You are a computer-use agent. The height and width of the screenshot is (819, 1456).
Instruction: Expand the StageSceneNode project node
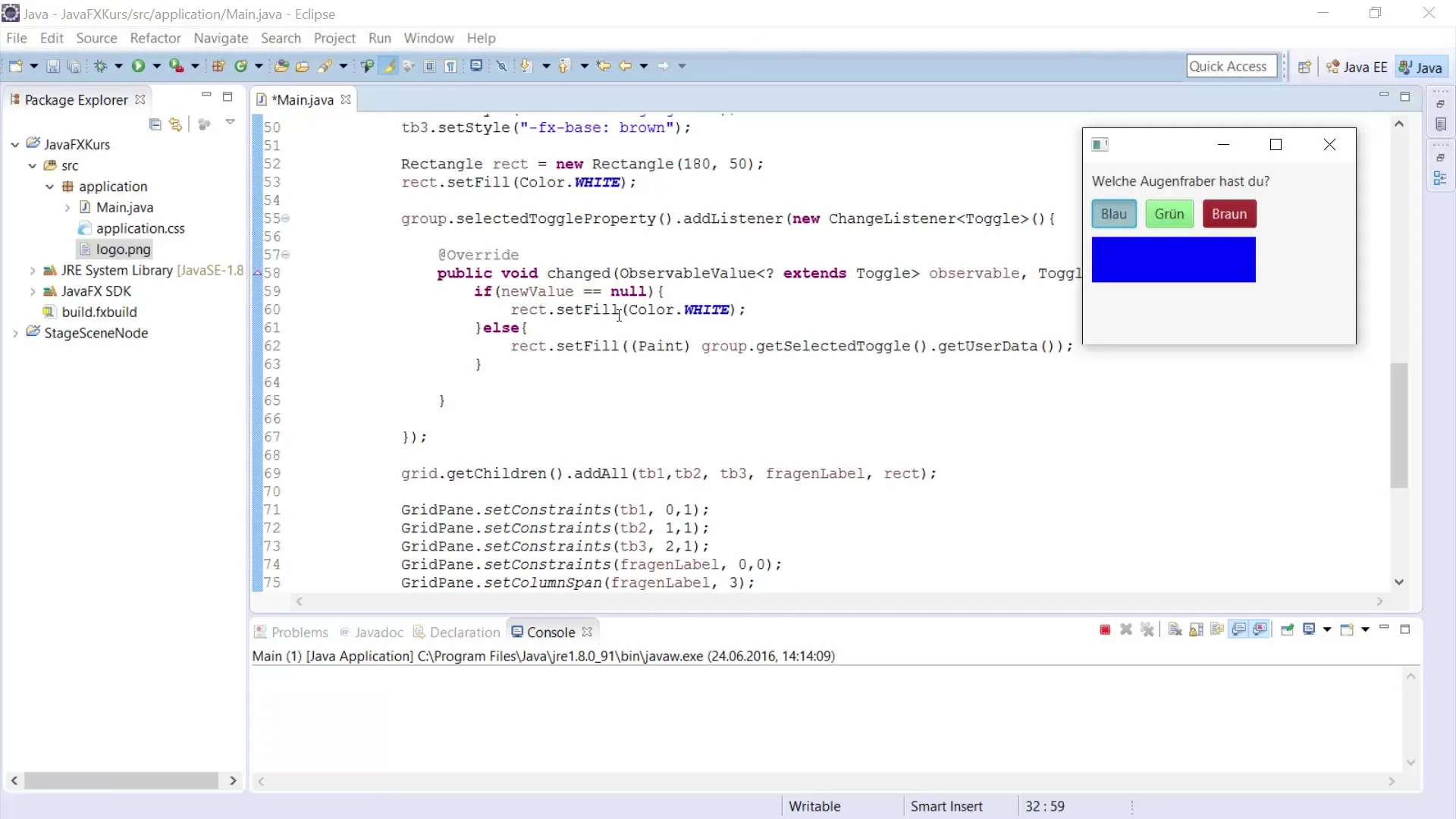tap(14, 333)
